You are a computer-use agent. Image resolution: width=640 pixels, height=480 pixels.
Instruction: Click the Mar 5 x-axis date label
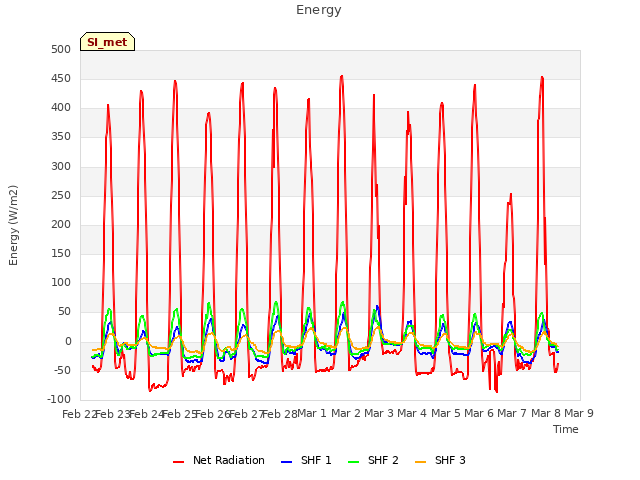coord(446,413)
